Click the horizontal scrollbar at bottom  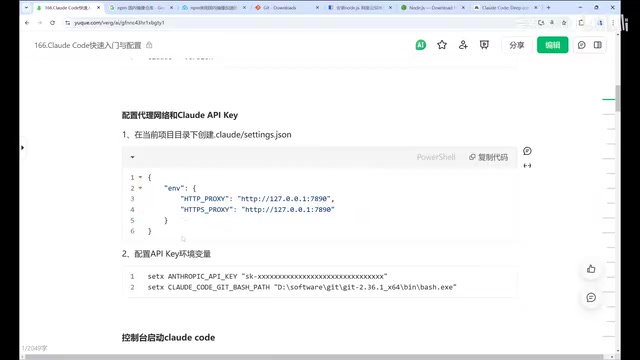click(314, 357)
